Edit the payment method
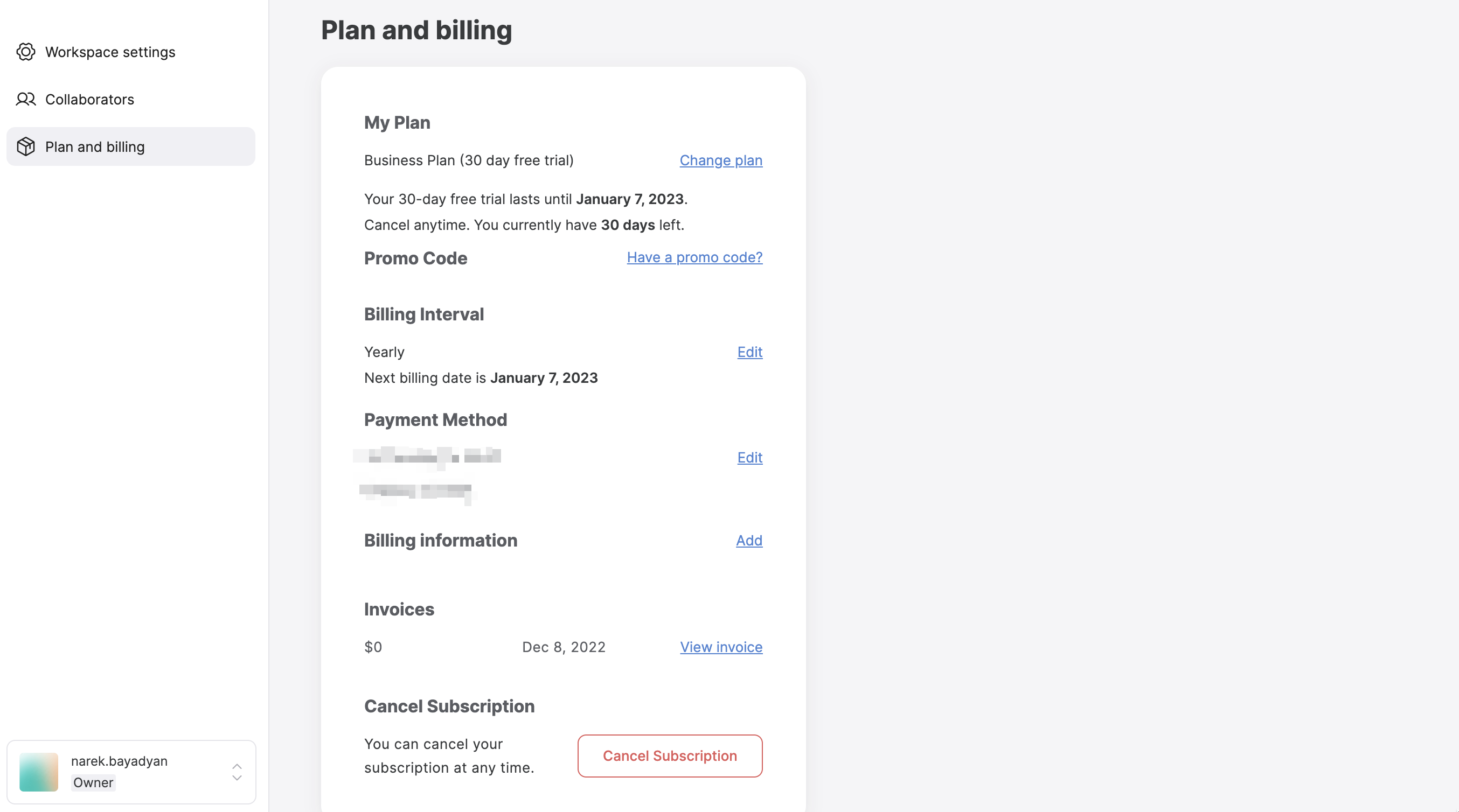This screenshot has width=1459, height=812. (750, 458)
